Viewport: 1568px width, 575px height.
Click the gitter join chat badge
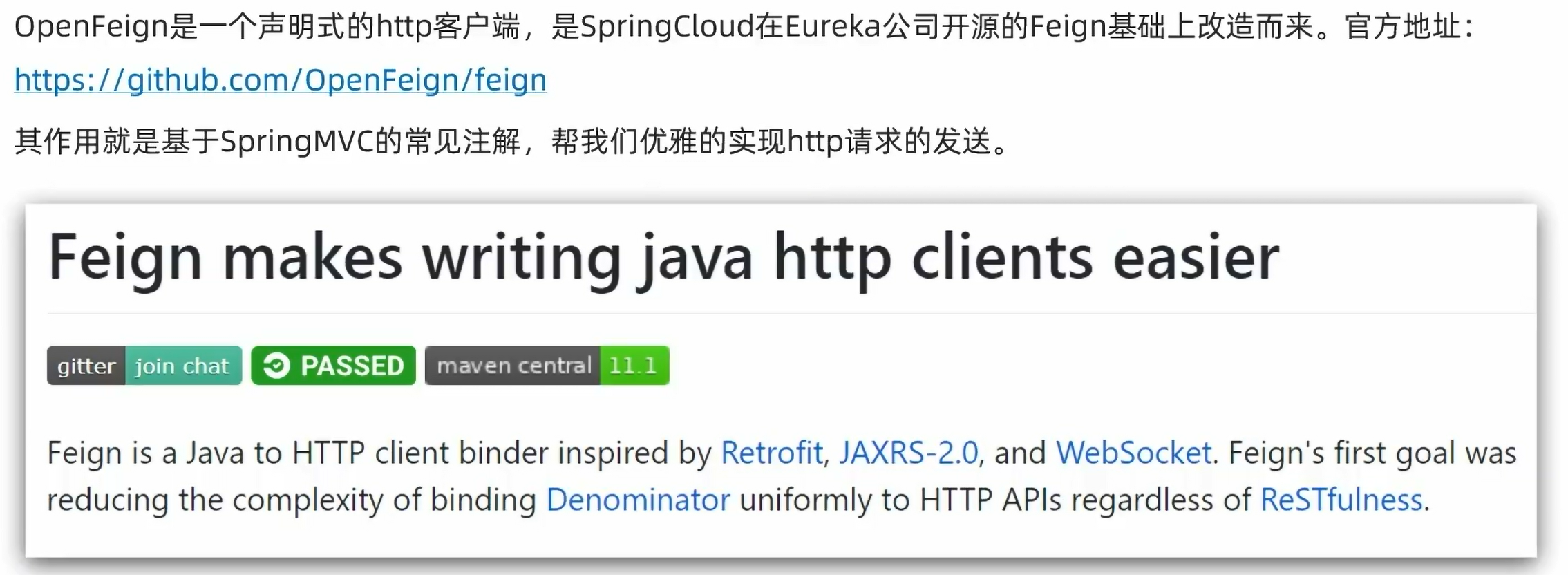[x=144, y=366]
